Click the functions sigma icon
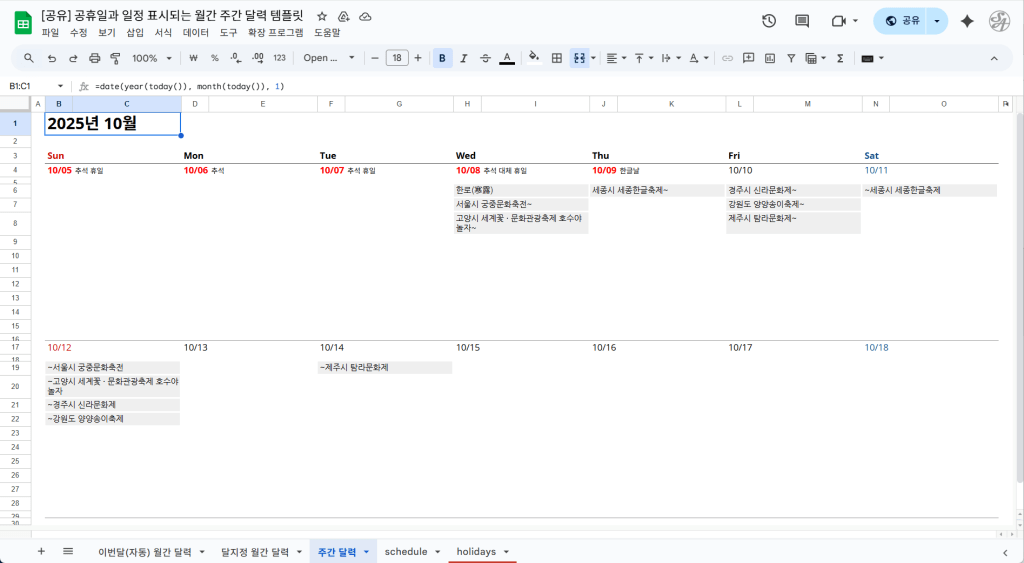Image resolution: width=1024 pixels, height=563 pixels. tap(839, 58)
